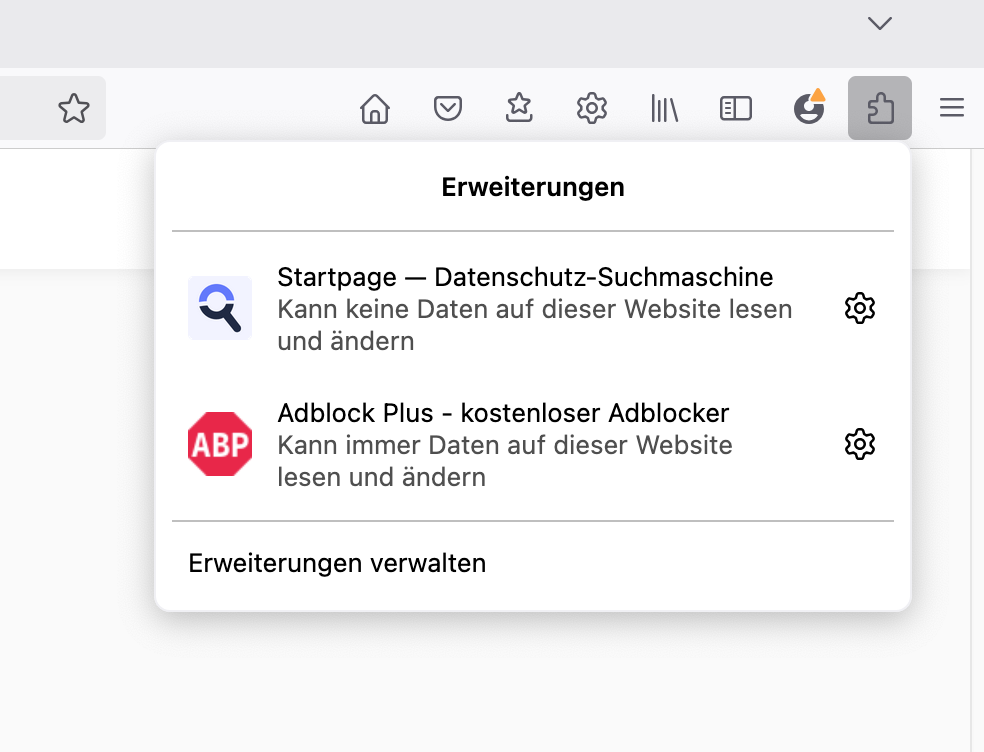Bookmark this page with the star icon
The image size is (984, 752).
click(x=74, y=108)
